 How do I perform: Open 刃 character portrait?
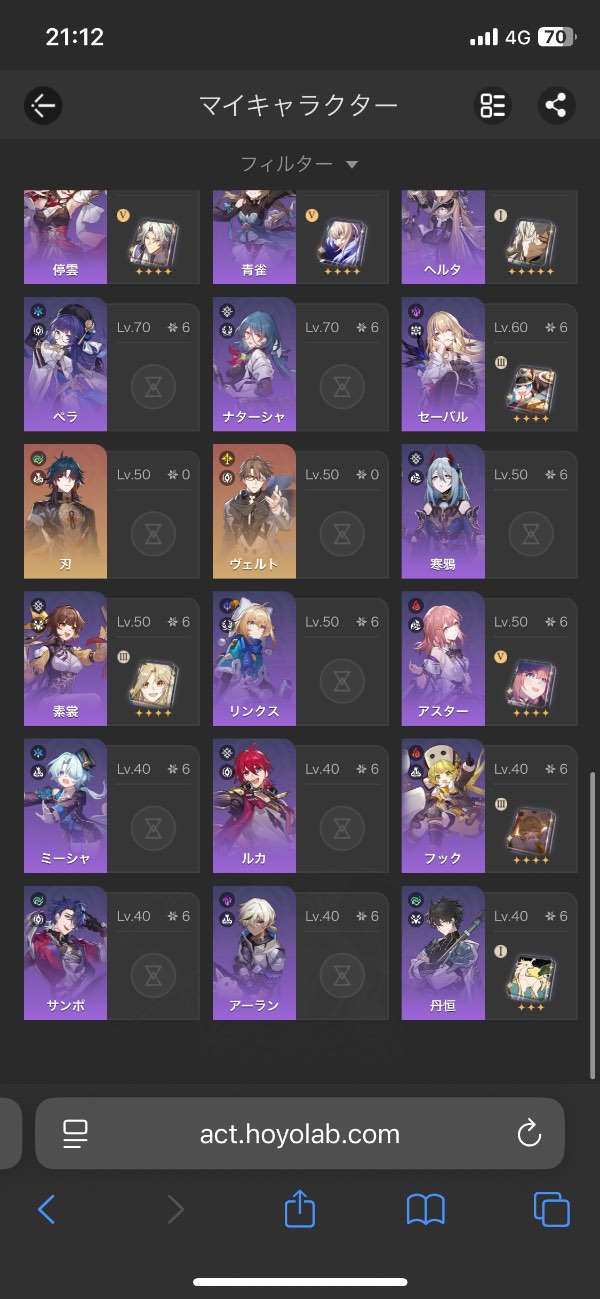(65, 511)
